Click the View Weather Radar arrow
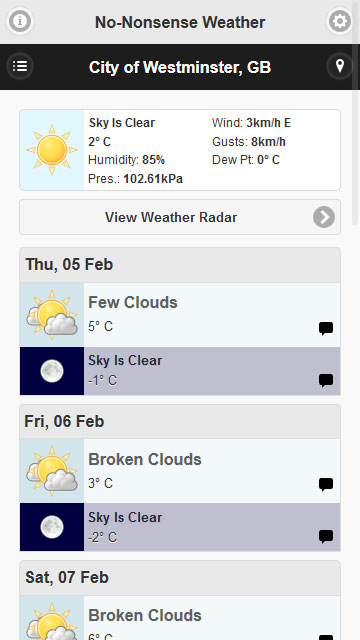Screen dimensions: 360x640 [x=324, y=217]
